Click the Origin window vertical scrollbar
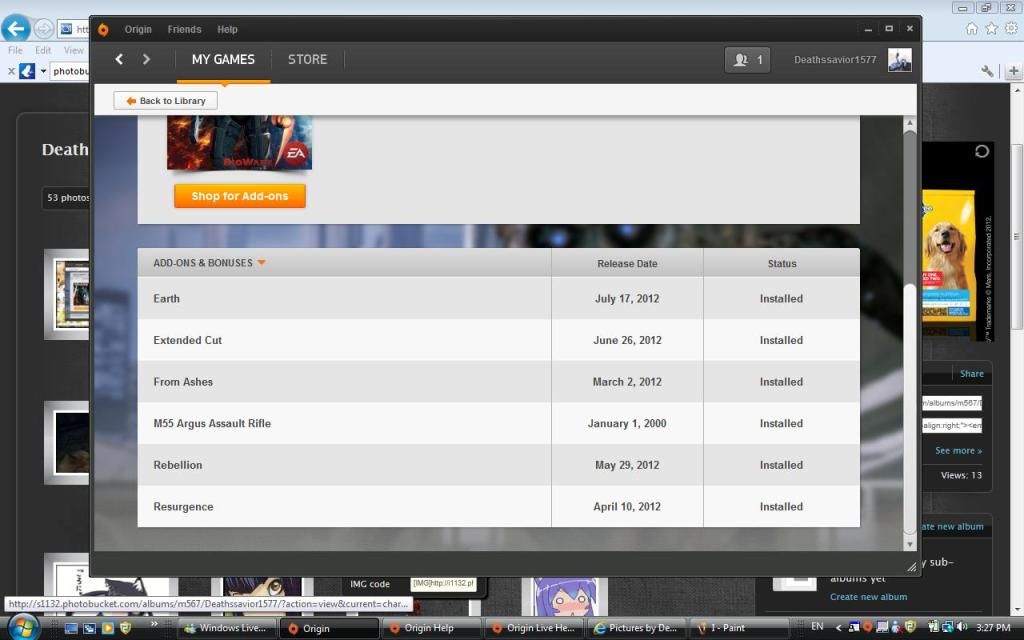This screenshot has width=1024, height=640. point(909,400)
